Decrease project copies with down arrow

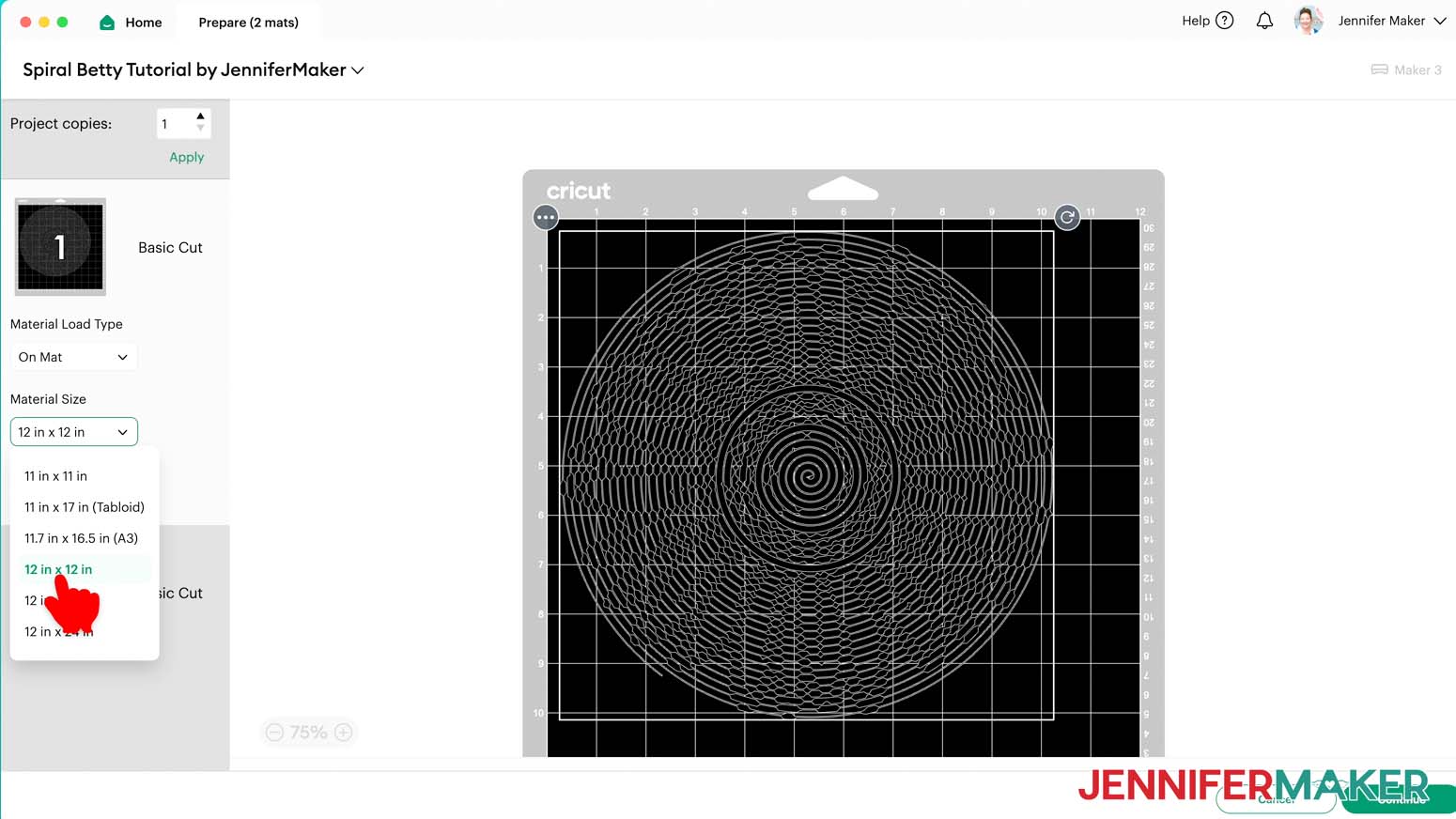click(x=200, y=129)
